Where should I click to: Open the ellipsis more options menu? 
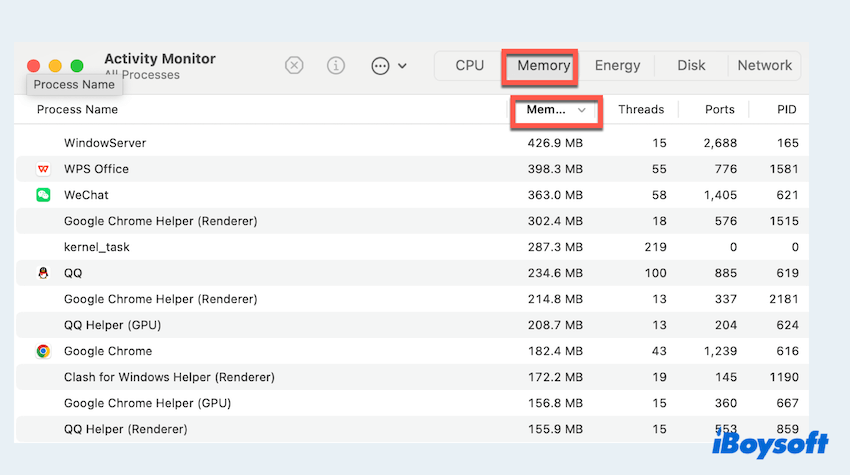coord(388,65)
